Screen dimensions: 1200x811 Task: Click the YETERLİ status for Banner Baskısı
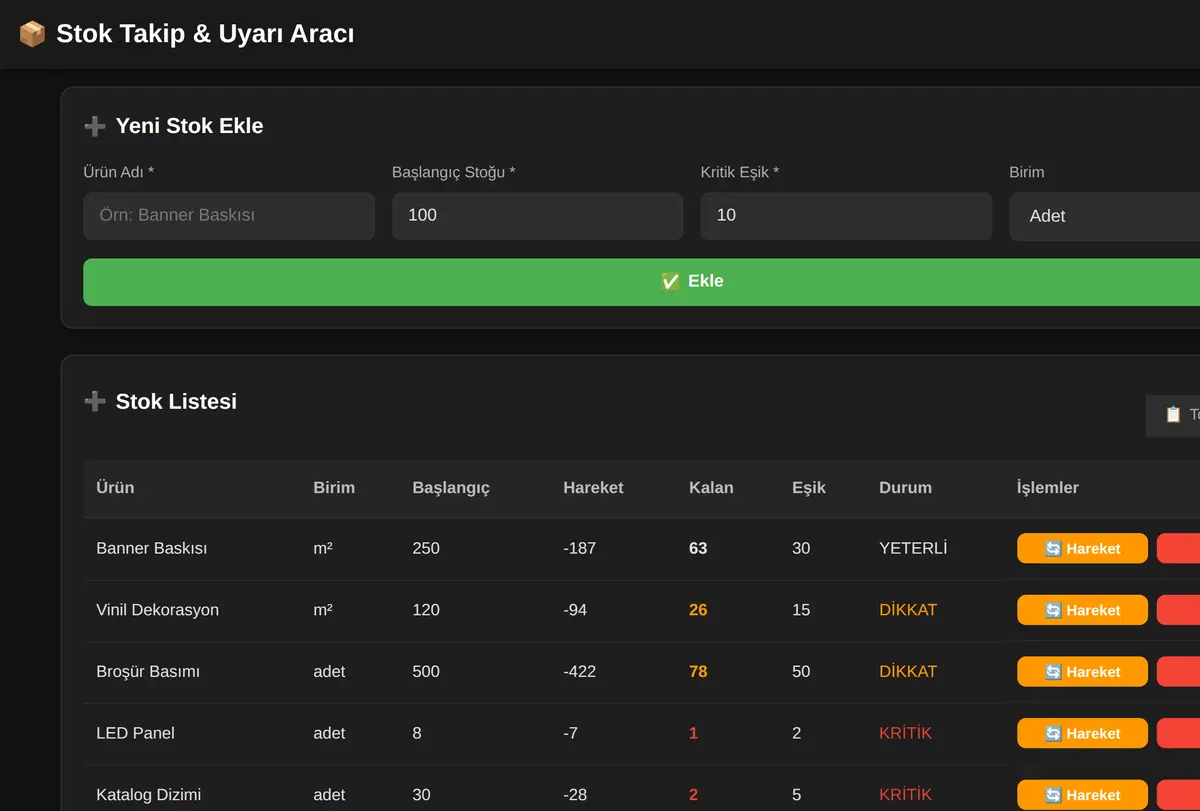913,548
